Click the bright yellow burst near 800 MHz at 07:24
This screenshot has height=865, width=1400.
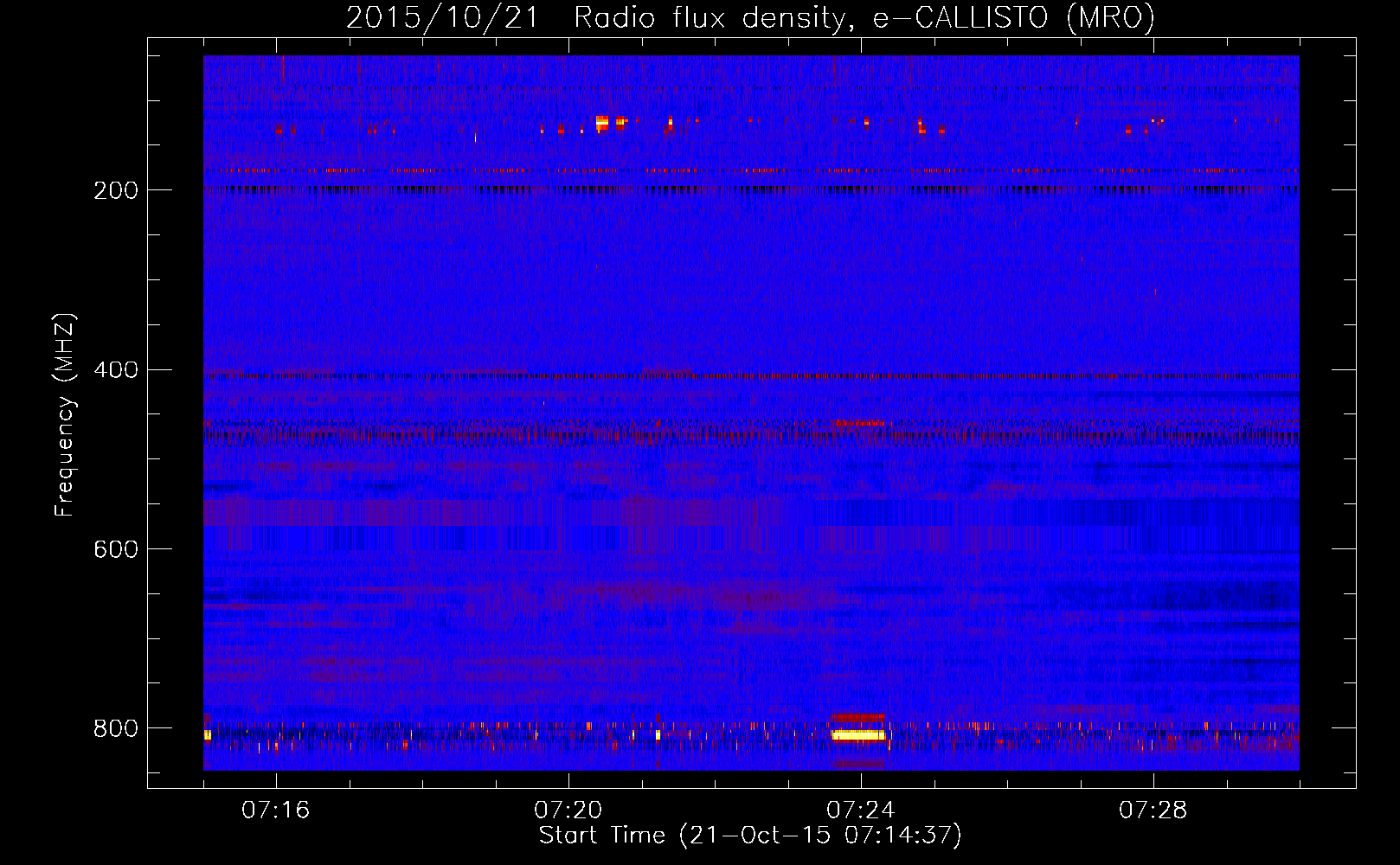pos(858,735)
